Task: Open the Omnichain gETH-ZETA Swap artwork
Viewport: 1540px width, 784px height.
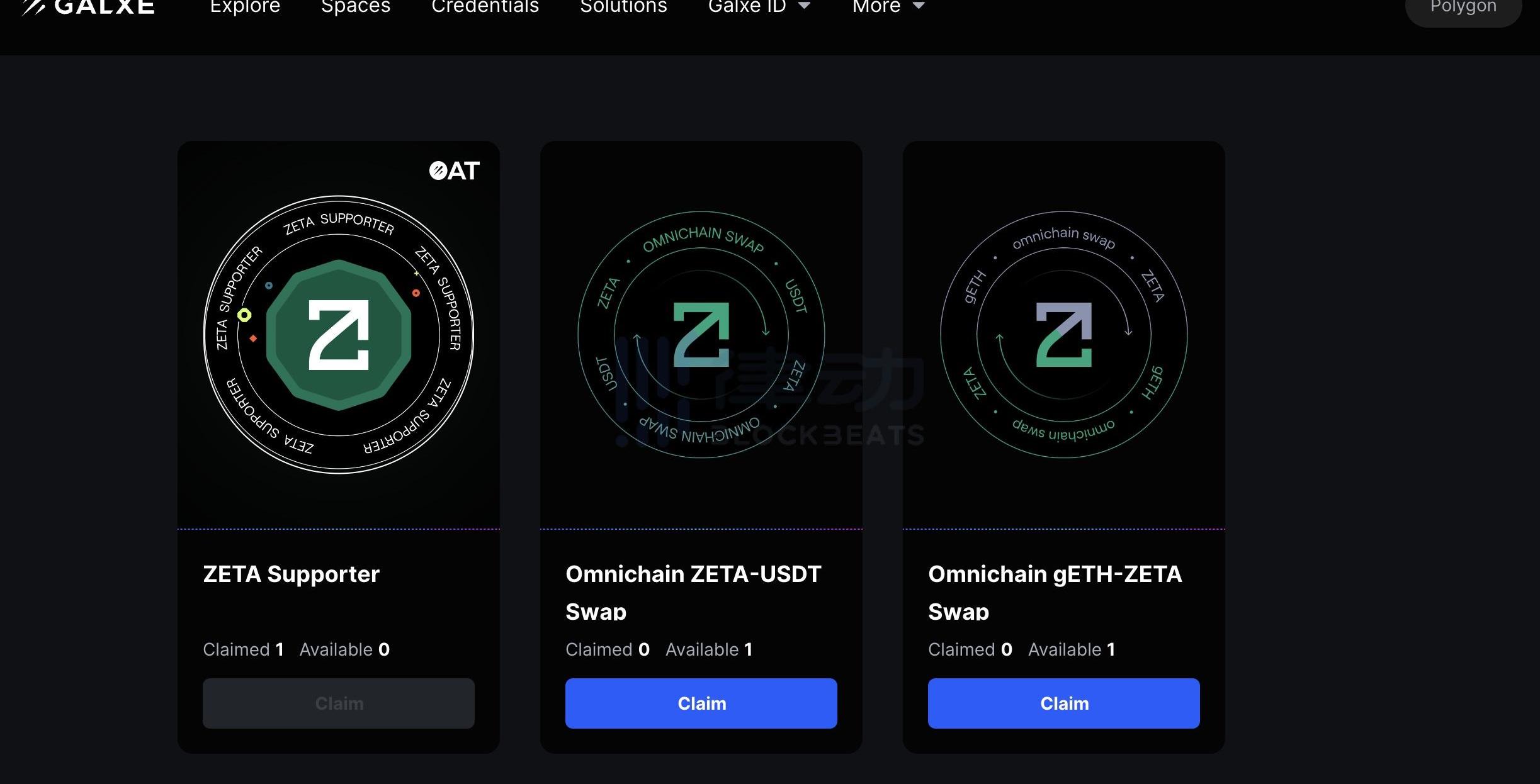Action: click(x=1064, y=334)
